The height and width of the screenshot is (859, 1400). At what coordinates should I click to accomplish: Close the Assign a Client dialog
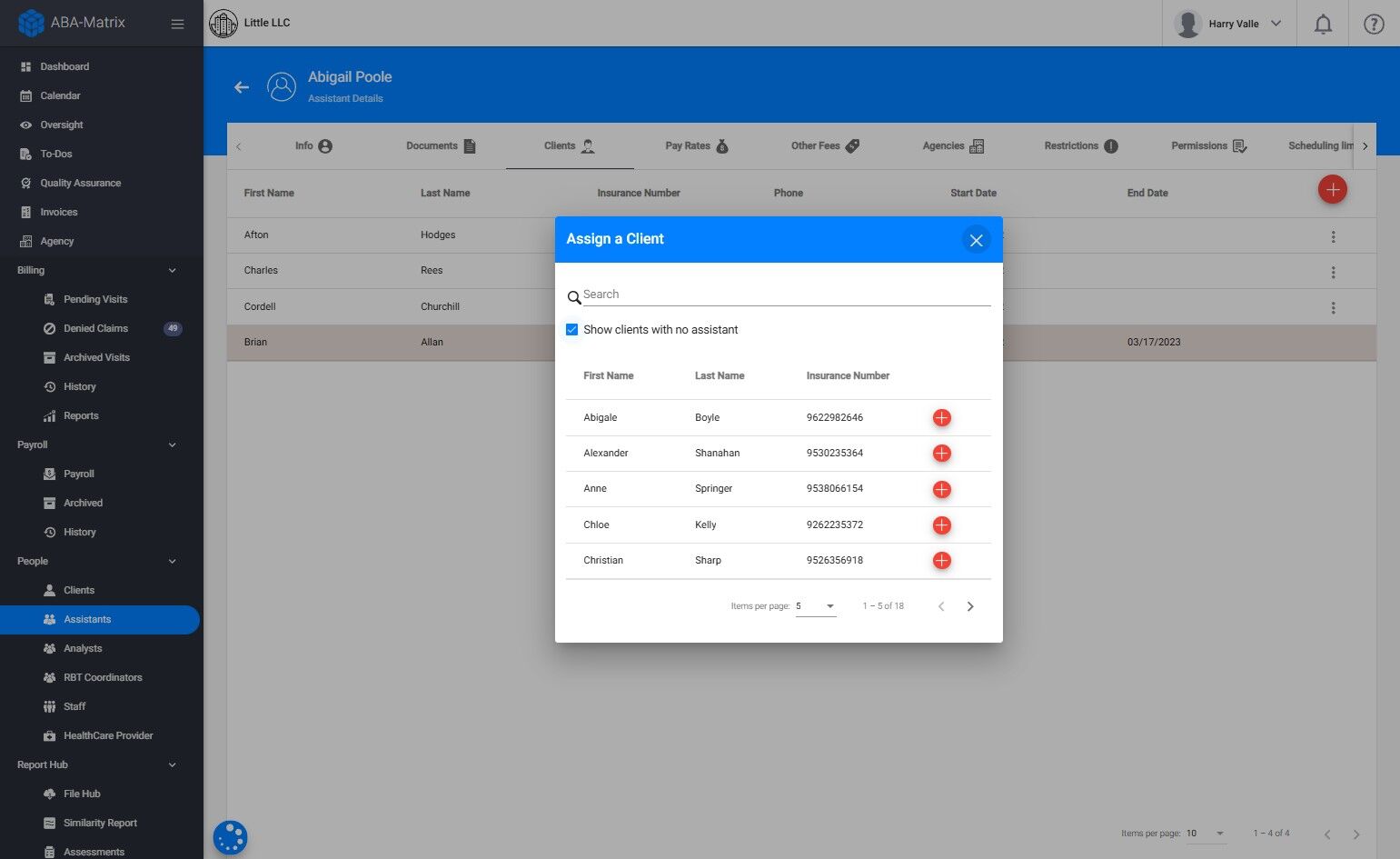click(x=976, y=240)
